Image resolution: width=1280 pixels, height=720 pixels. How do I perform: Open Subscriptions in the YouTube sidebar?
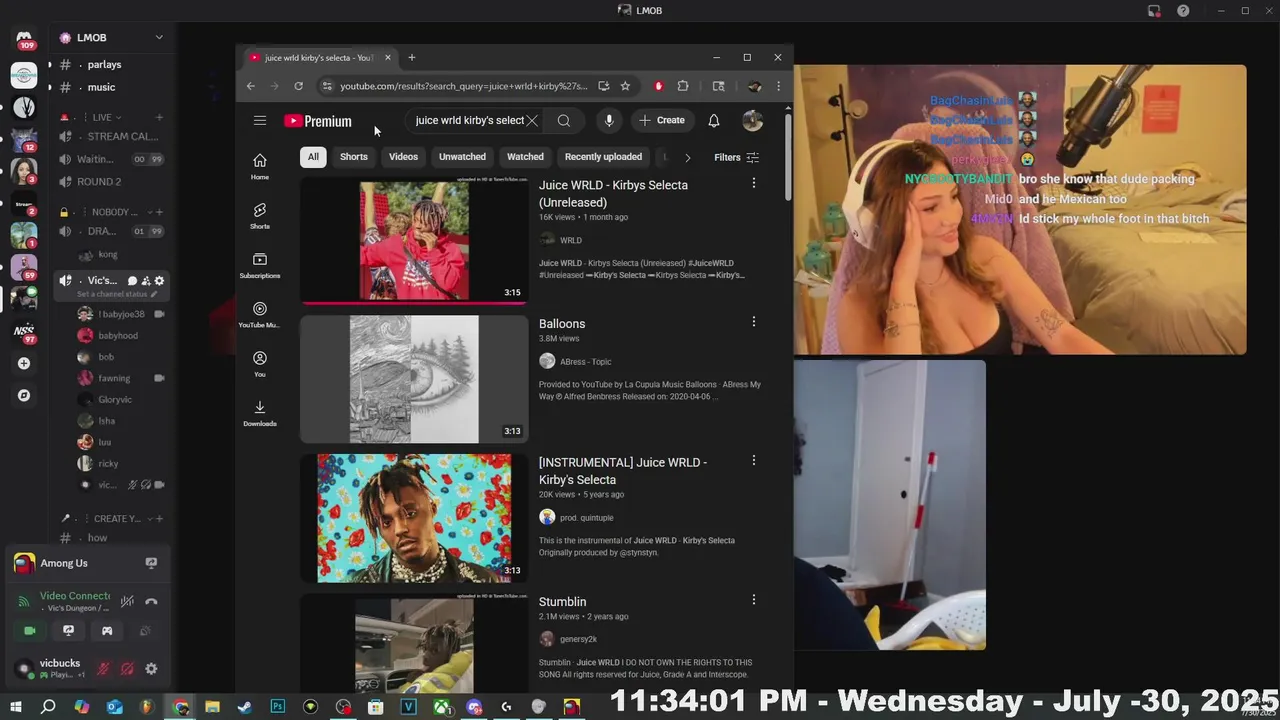pyautogui.click(x=260, y=265)
